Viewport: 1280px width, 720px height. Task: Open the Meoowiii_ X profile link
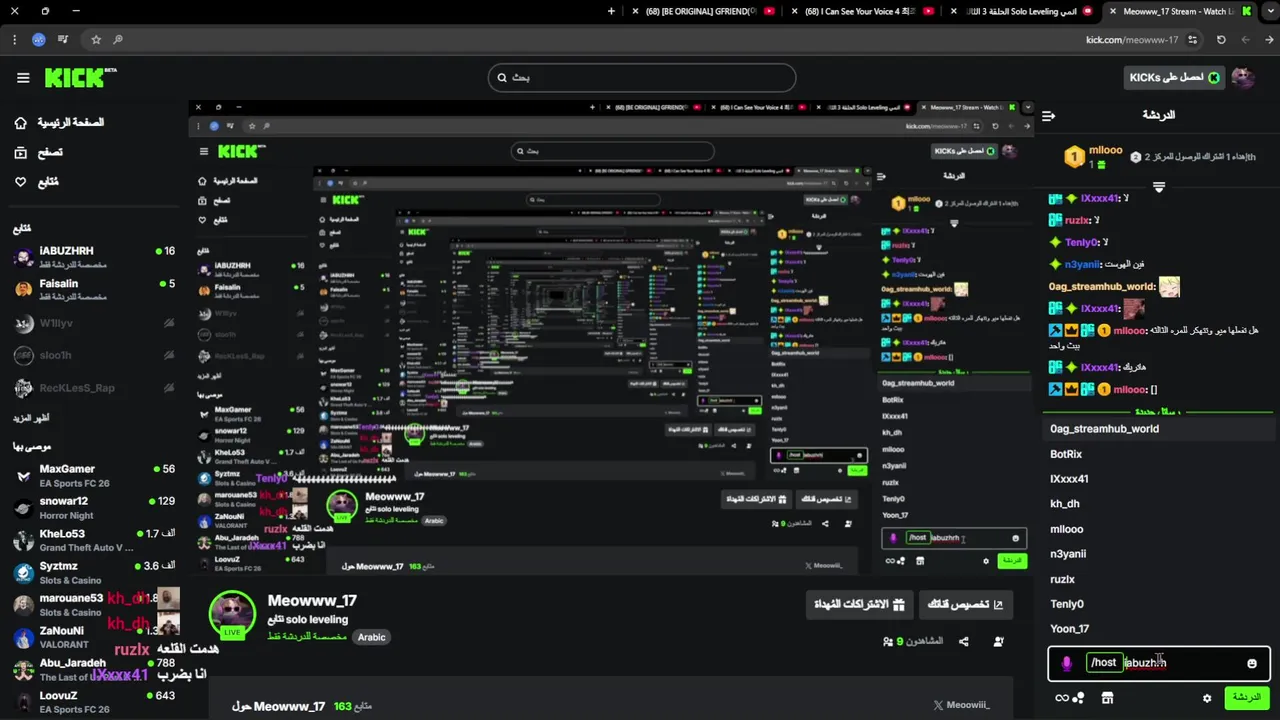point(961,705)
